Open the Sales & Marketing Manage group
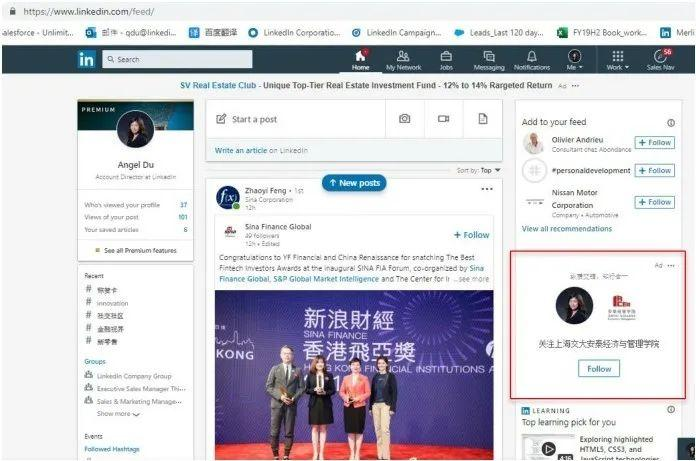696x461 pixels. coord(139,401)
